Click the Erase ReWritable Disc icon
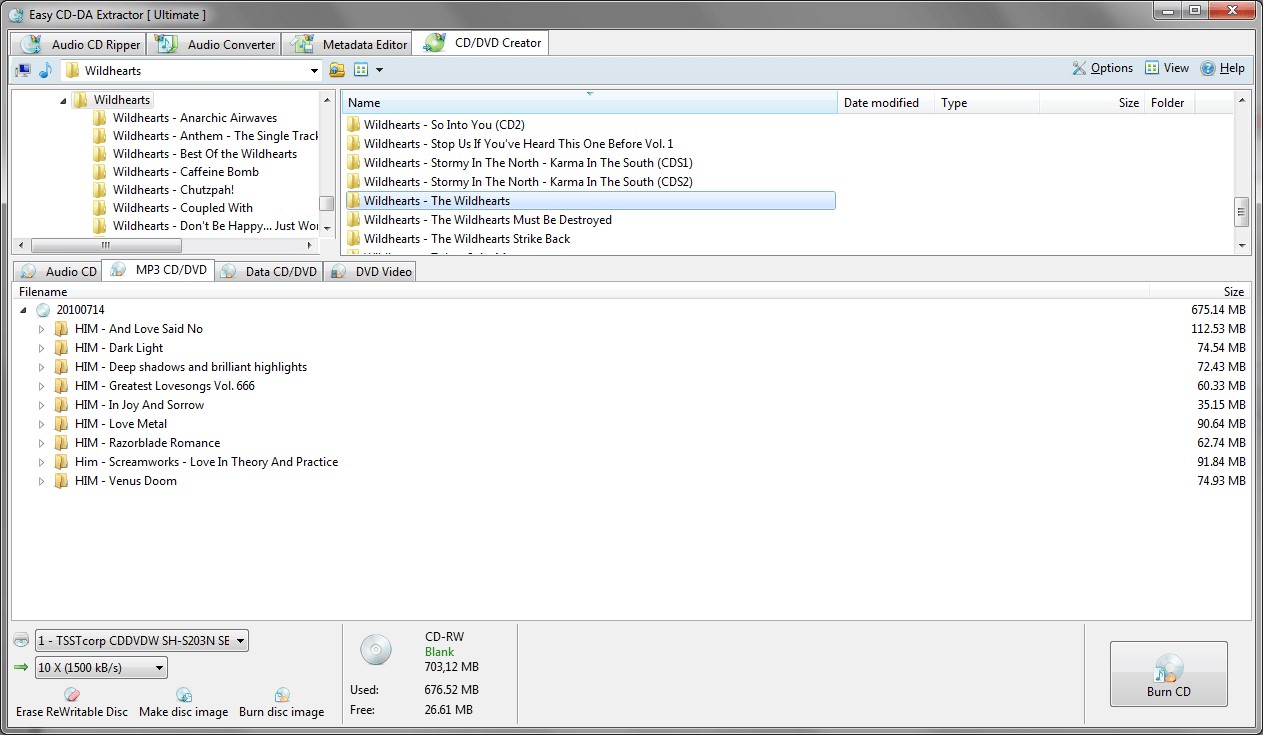The image size is (1263, 735). 71,695
